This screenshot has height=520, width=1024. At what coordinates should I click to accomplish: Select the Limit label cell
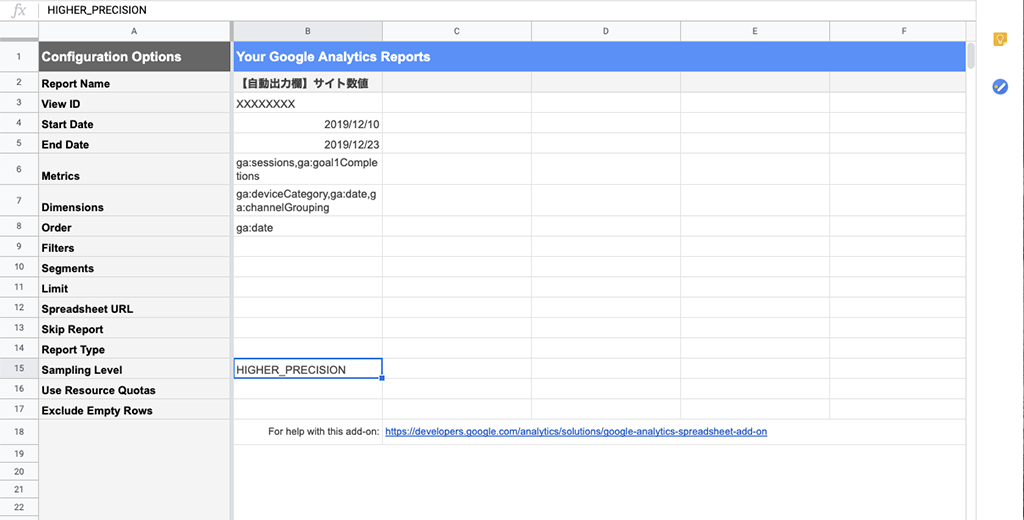click(x=135, y=287)
